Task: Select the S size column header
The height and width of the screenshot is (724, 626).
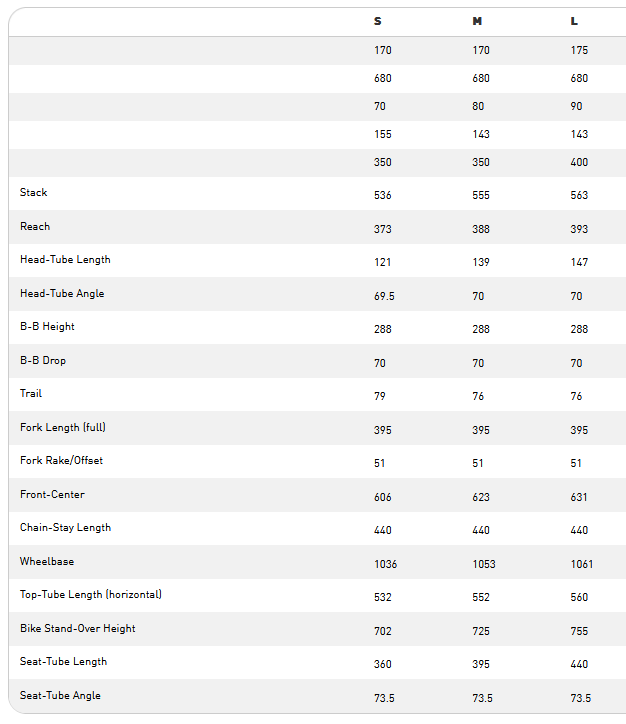Action: (x=378, y=21)
